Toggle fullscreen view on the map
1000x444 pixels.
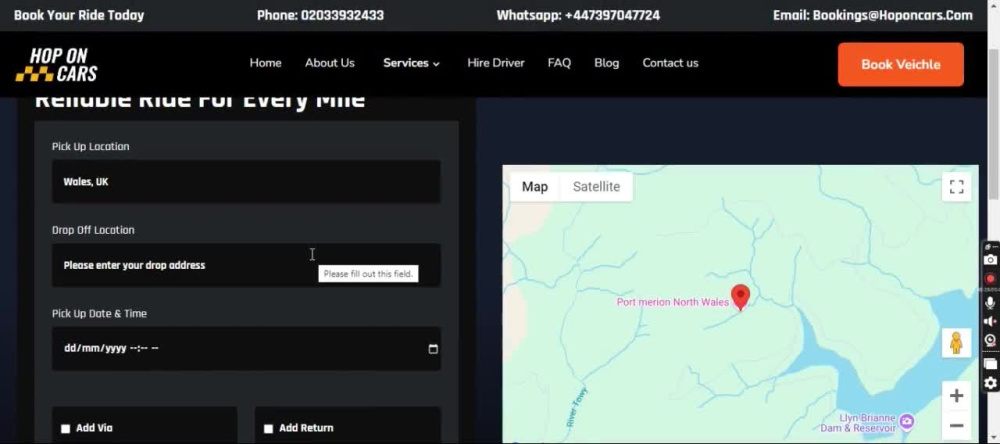(x=956, y=187)
